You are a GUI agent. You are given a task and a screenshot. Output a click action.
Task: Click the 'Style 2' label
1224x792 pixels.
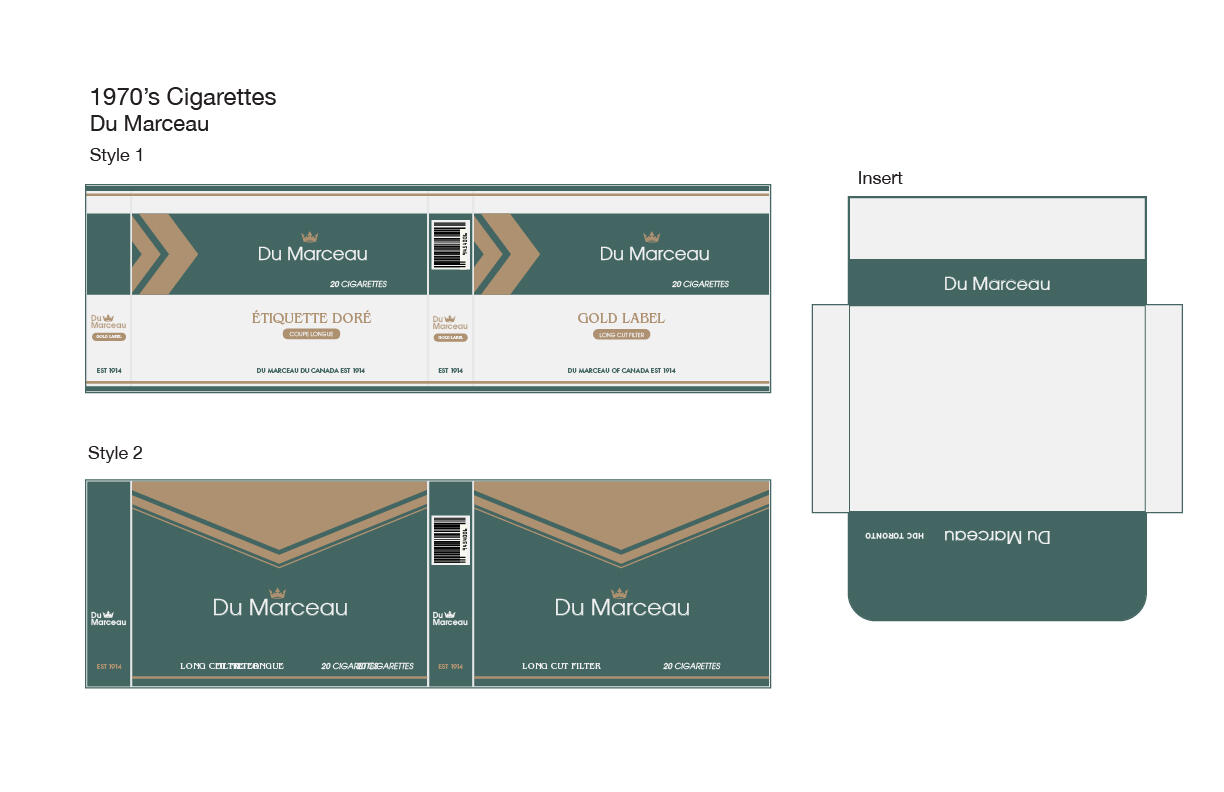[115, 453]
